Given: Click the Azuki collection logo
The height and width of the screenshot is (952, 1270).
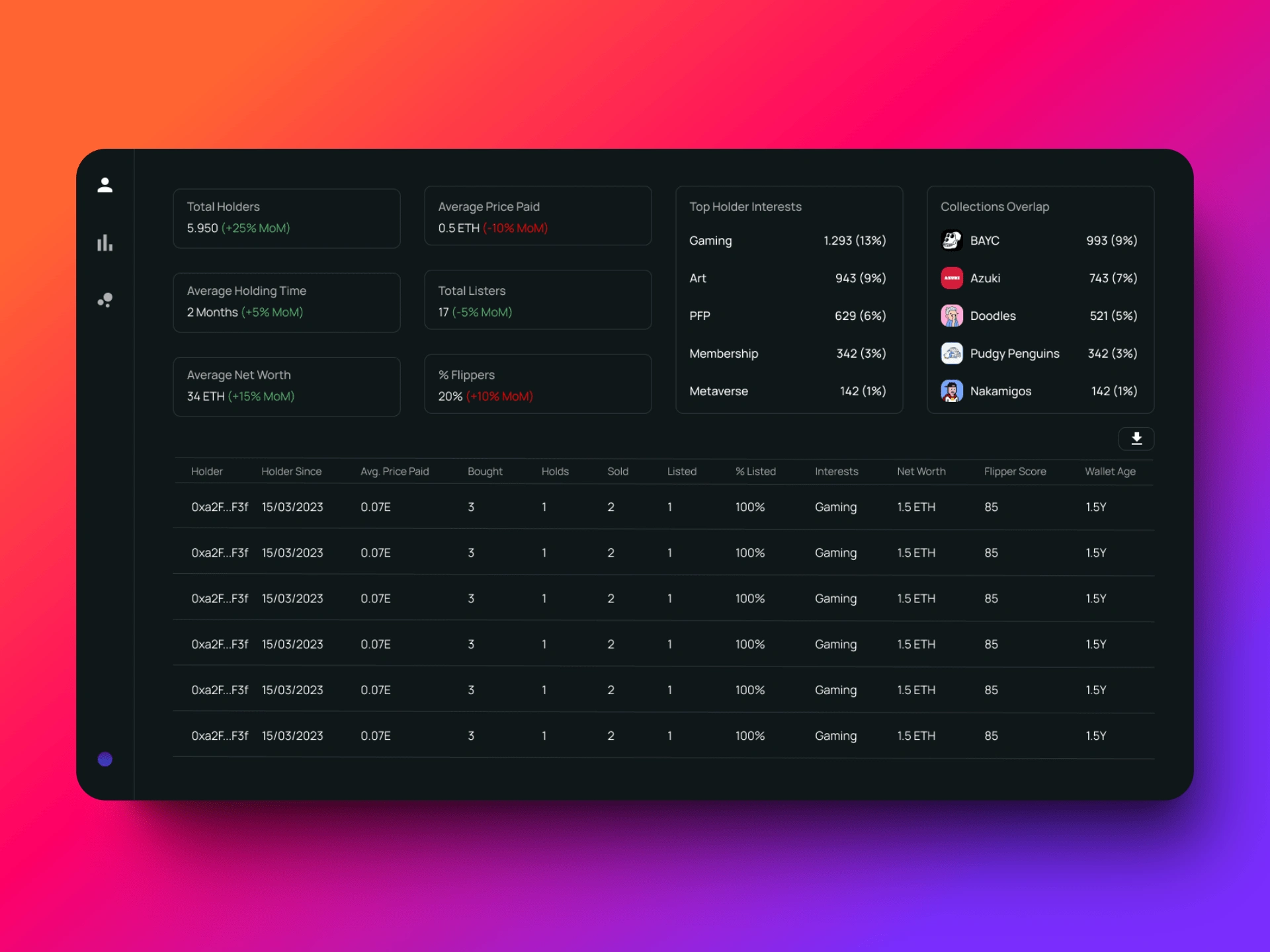Looking at the screenshot, I should (x=952, y=278).
